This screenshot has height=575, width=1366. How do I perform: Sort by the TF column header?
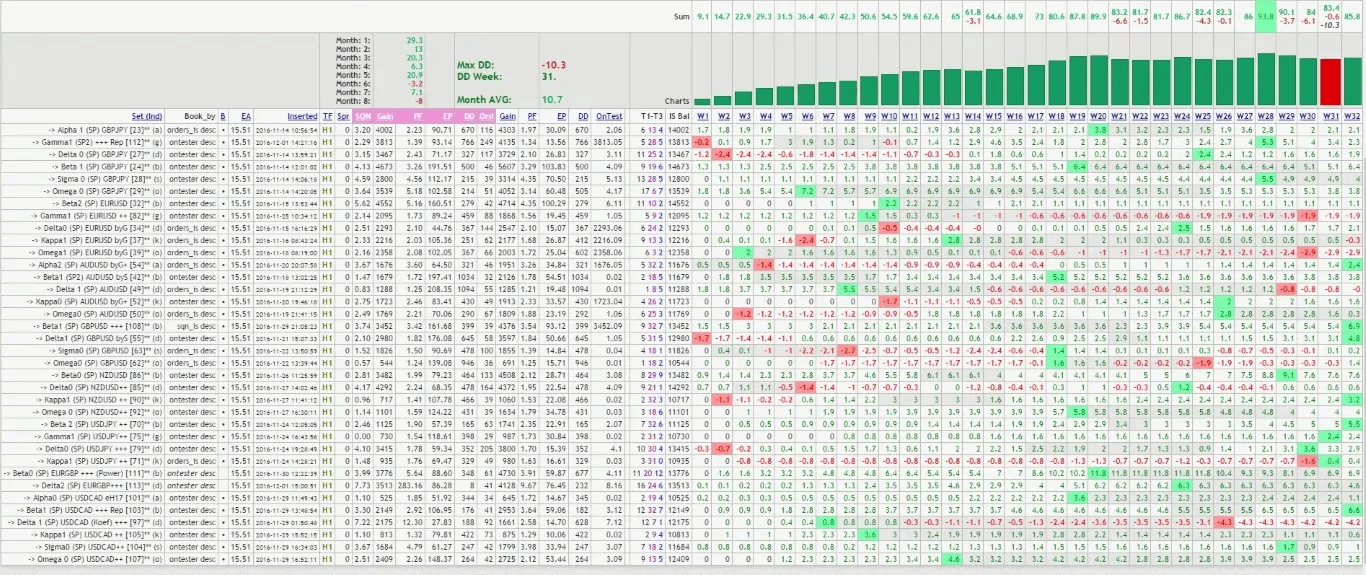pyautogui.click(x=327, y=117)
